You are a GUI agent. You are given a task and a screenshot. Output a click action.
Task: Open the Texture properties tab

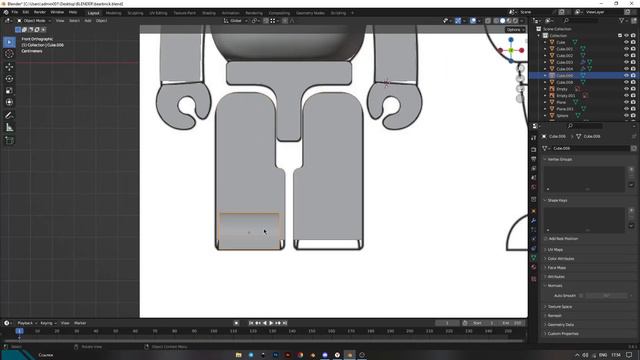(533, 279)
